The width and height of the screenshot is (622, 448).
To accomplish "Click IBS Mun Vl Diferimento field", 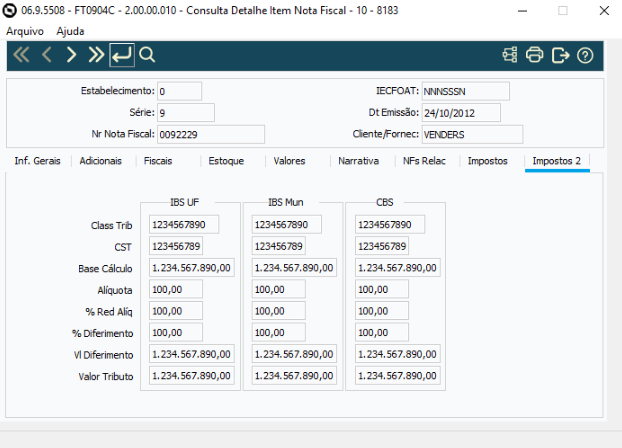I will pyautogui.click(x=294, y=354).
